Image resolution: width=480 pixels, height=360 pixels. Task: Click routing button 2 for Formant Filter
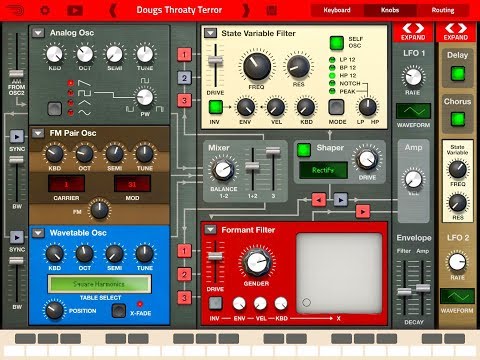(184, 275)
